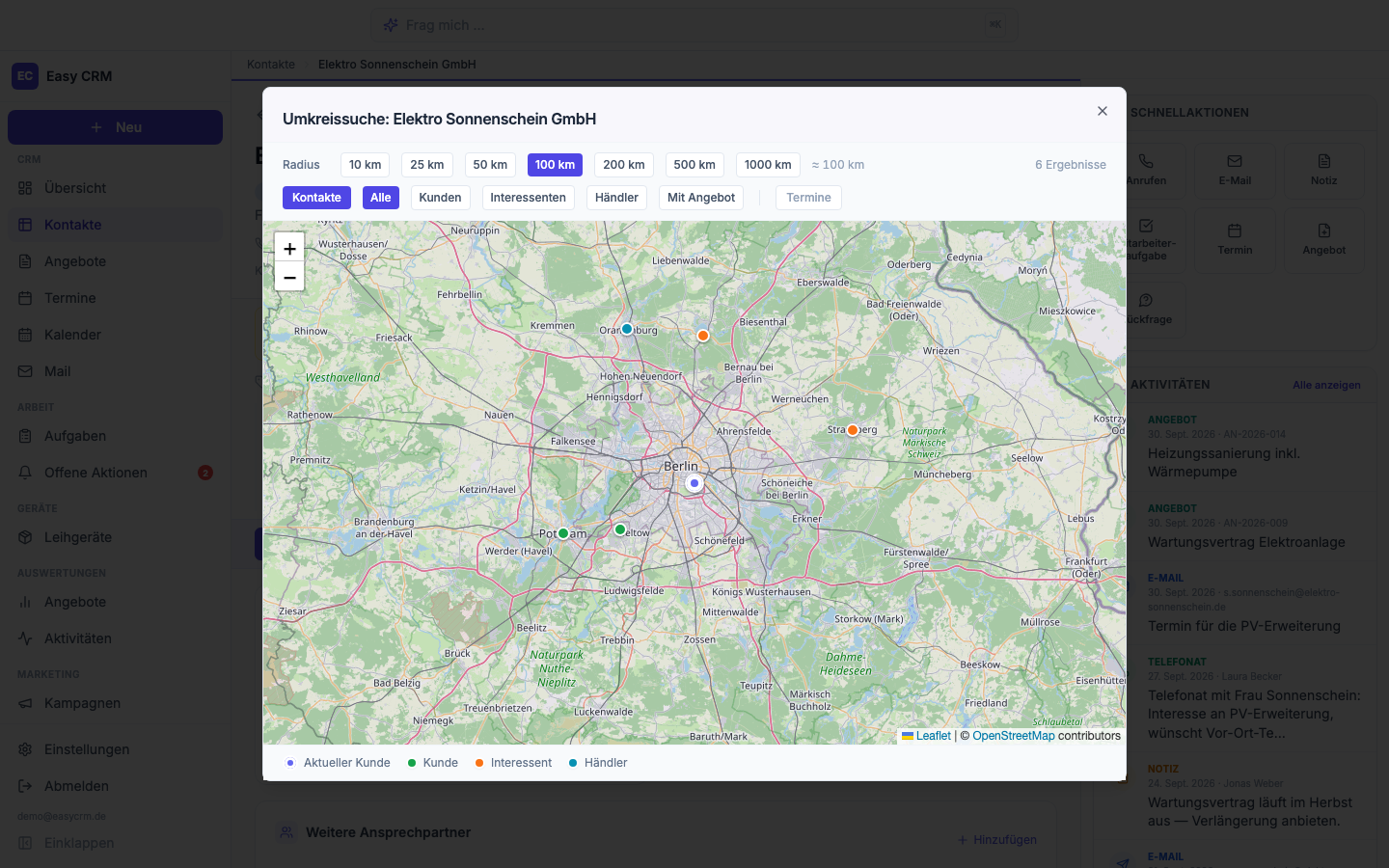Filter map by Interessenten
This screenshot has width=1389, height=868.
[528, 198]
